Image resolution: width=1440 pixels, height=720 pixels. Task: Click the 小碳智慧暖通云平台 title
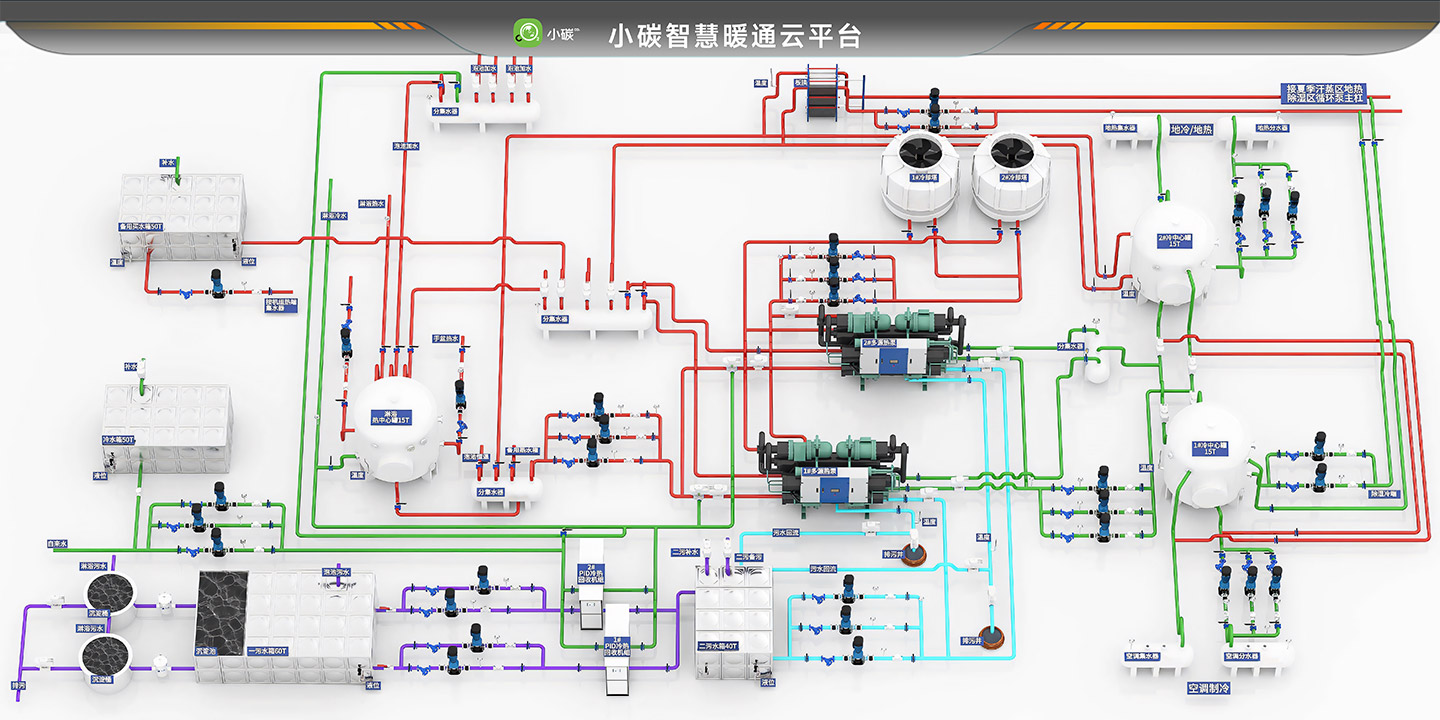(734, 37)
